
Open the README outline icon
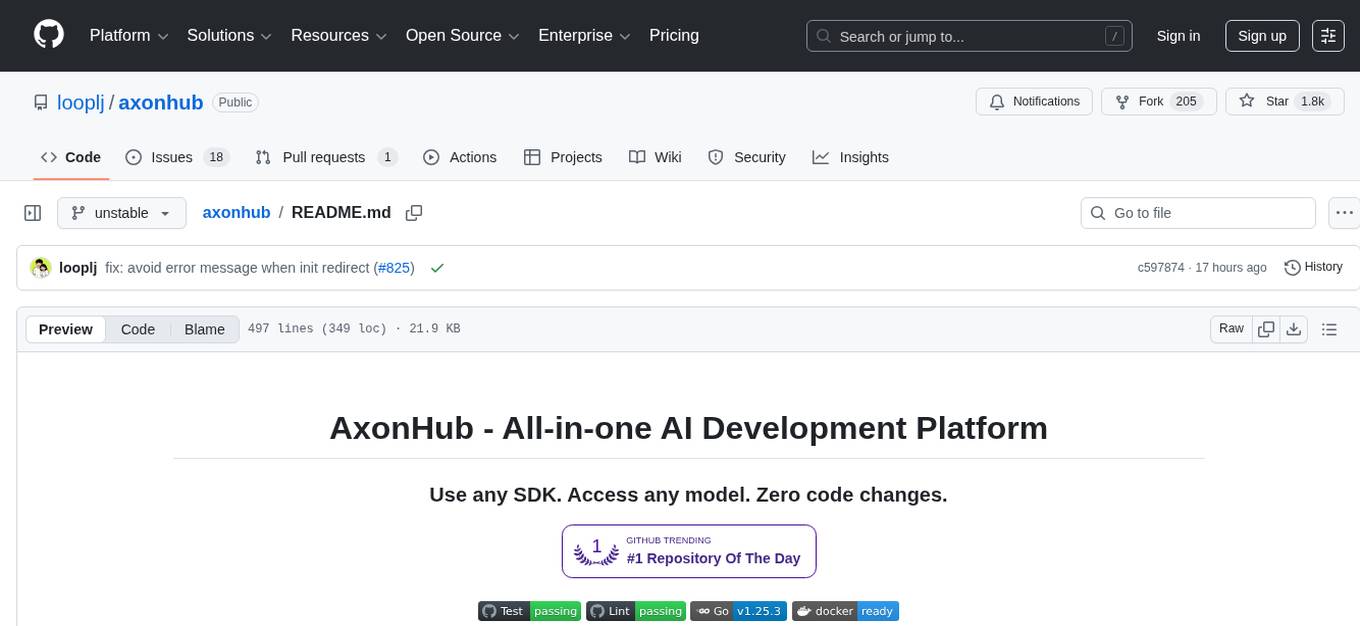coord(1329,328)
